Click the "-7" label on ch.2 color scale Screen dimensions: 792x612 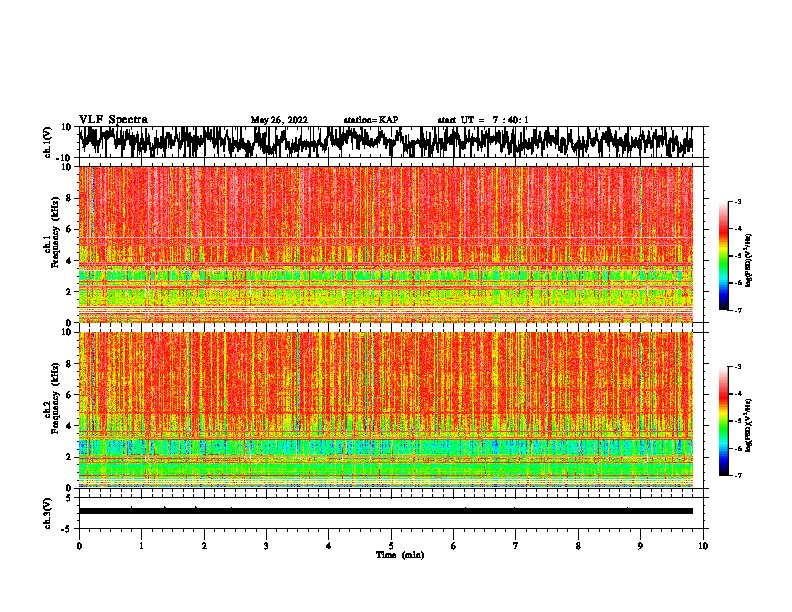[x=738, y=475]
